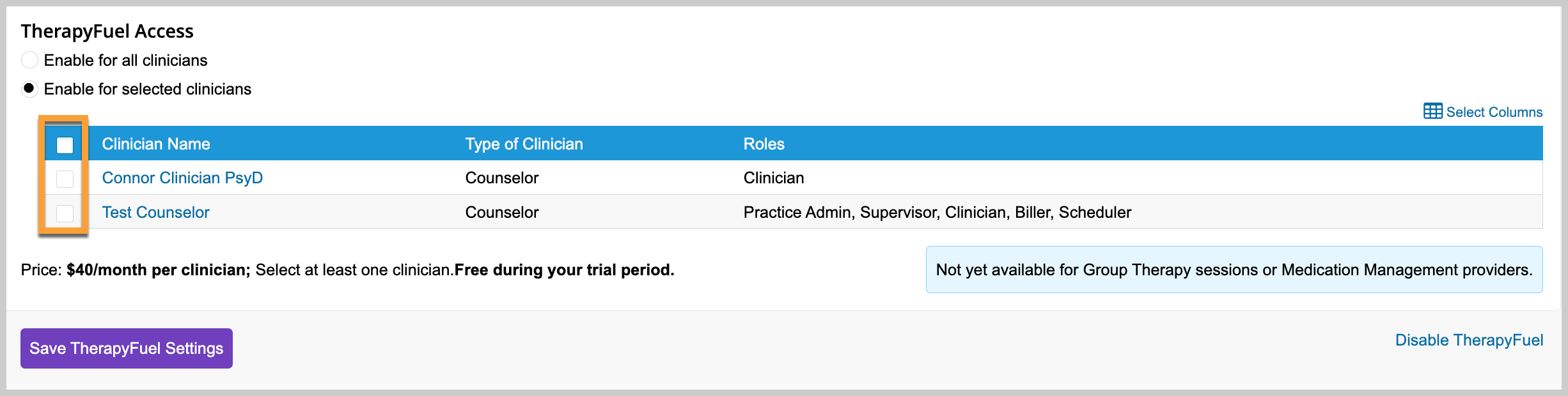Click the Clinician role cell for Connor
The width and height of the screenshot is (1568, 396).
click(774, 178)
